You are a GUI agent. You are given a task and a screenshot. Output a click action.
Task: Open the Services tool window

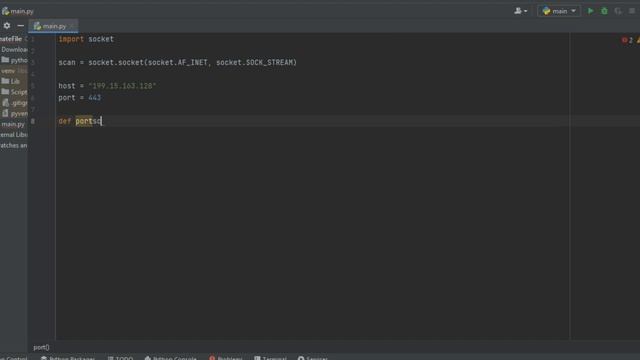(313, 358)
